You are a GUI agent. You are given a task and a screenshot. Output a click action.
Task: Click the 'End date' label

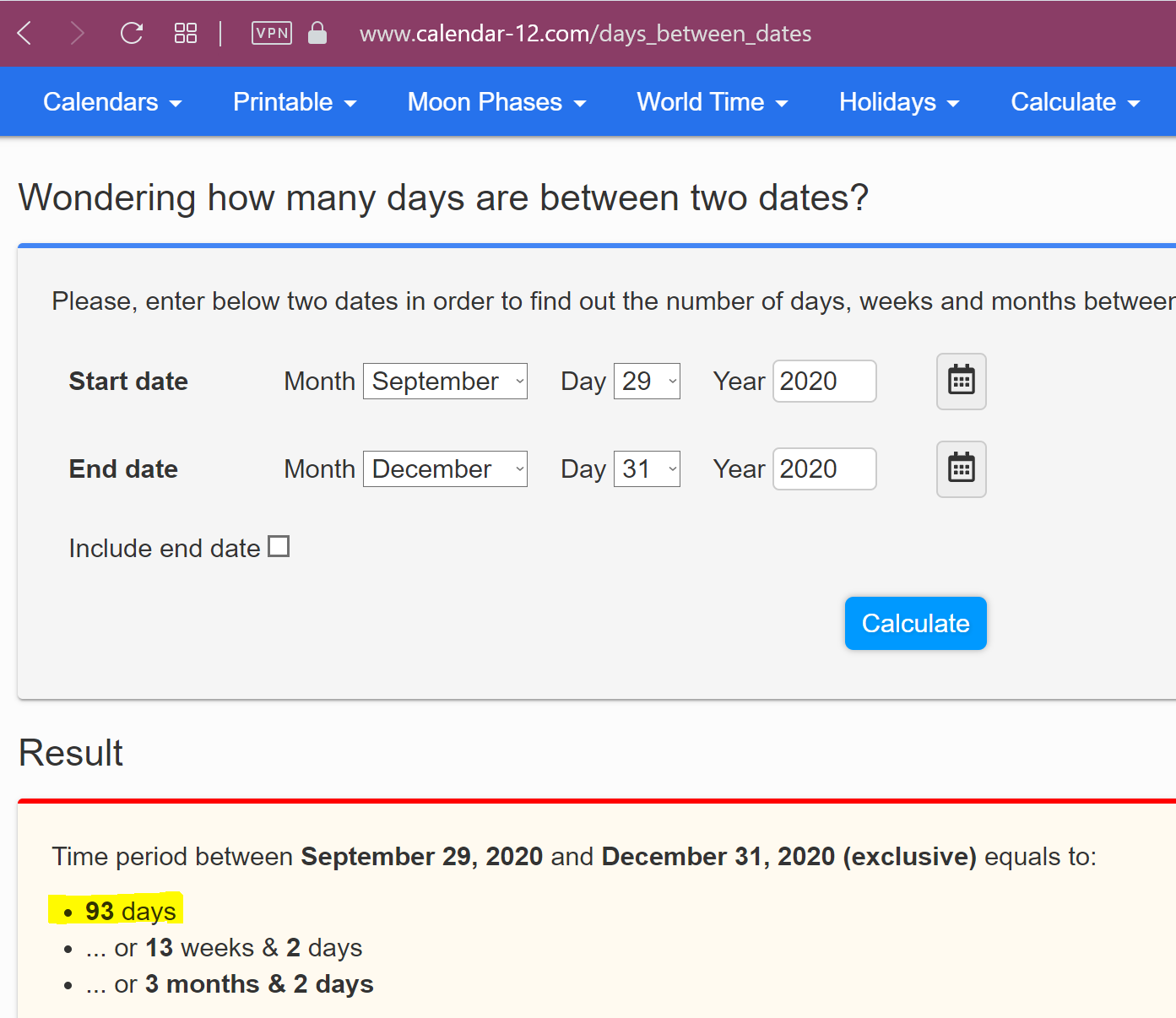coord(123,469)
